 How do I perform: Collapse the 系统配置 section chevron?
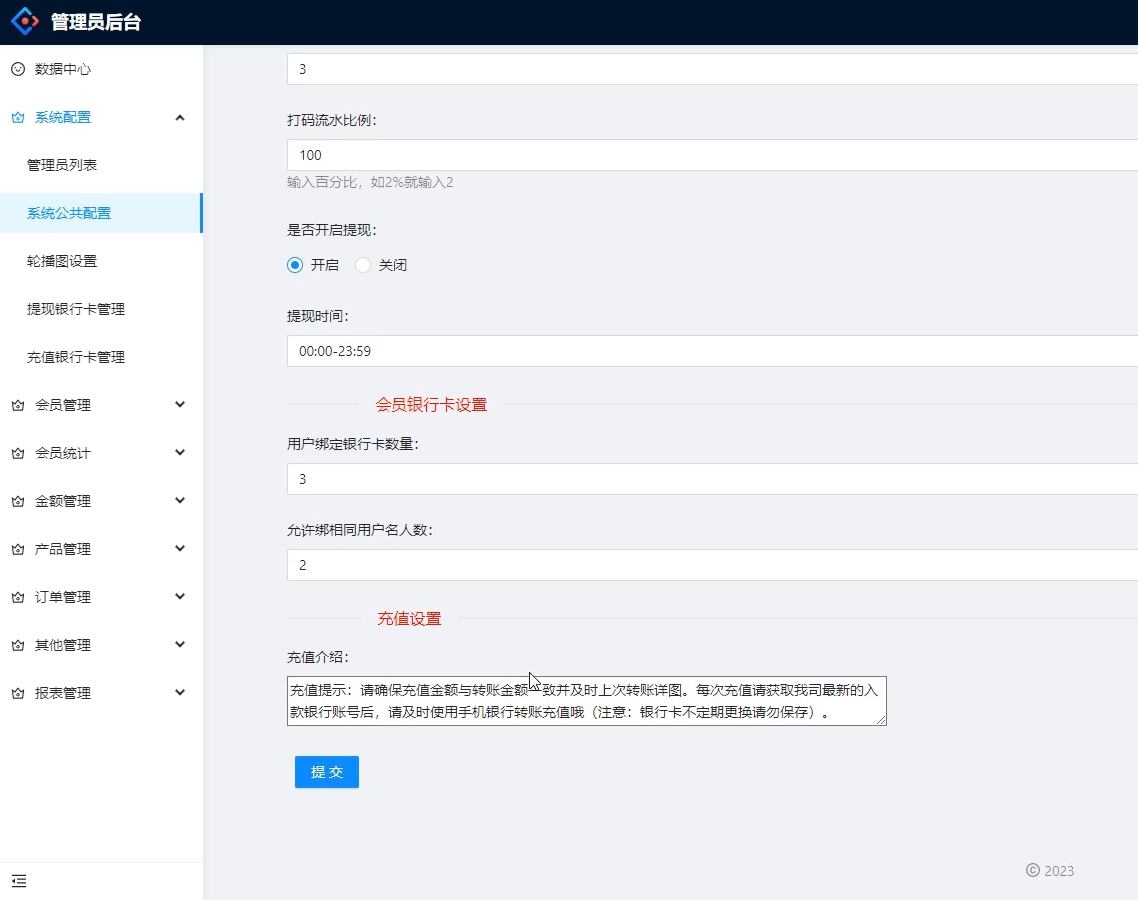[180, 117]
